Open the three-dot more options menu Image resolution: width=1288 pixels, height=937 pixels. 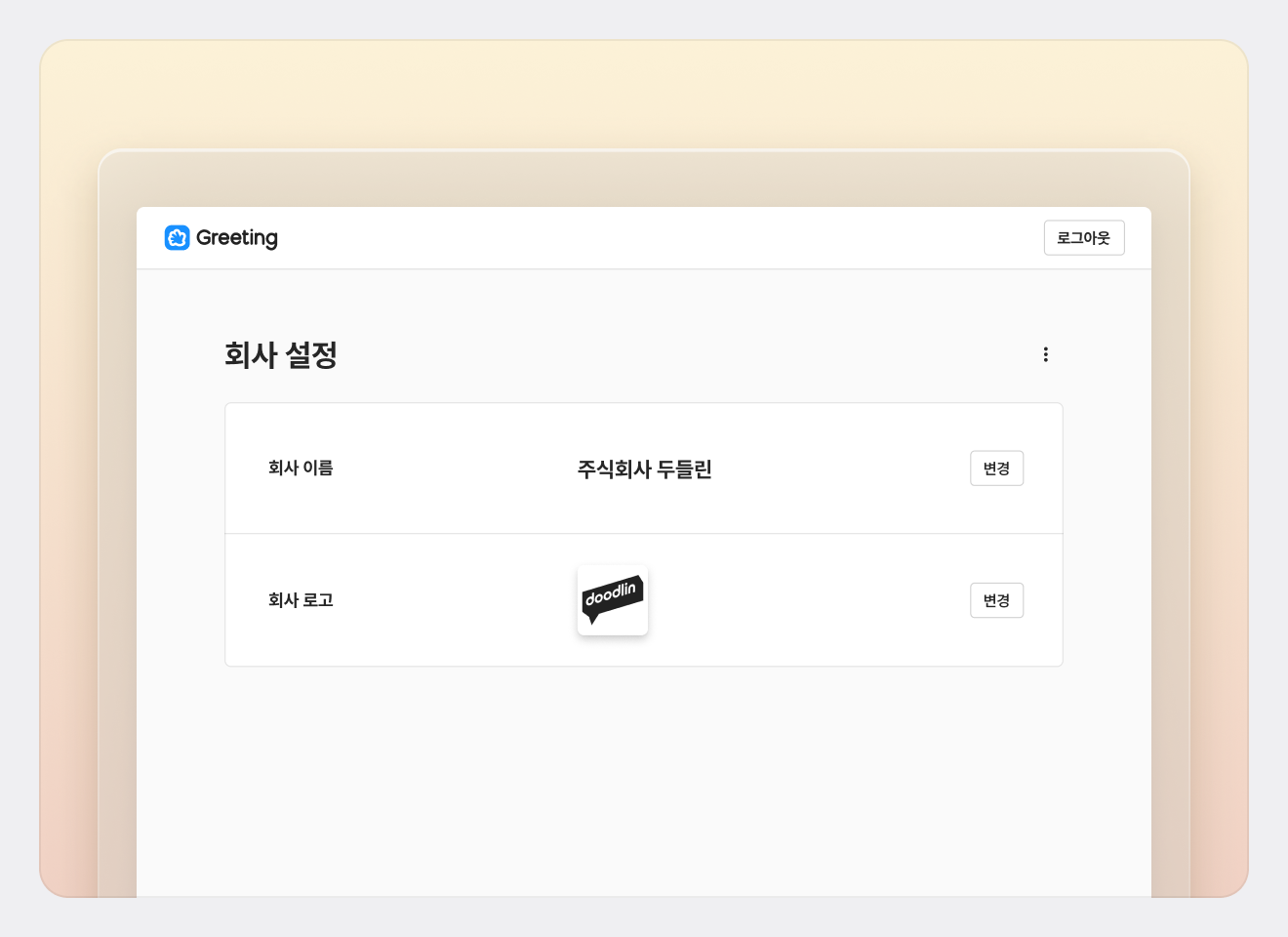[1045, 354]
